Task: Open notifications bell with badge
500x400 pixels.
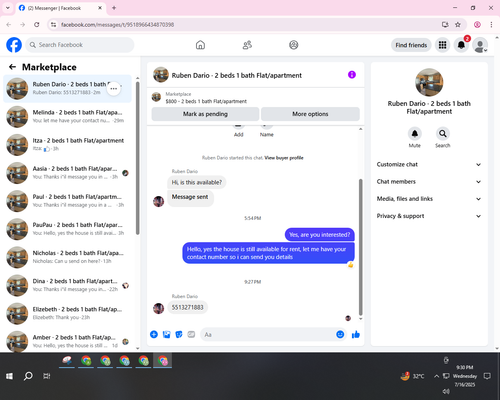Action: coord(461,45)
